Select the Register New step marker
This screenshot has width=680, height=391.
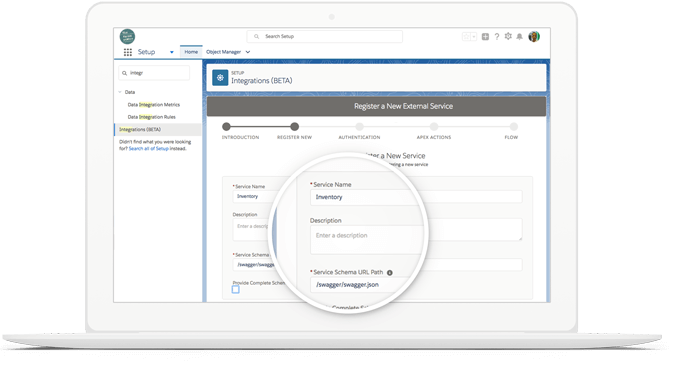coord(294,127)
